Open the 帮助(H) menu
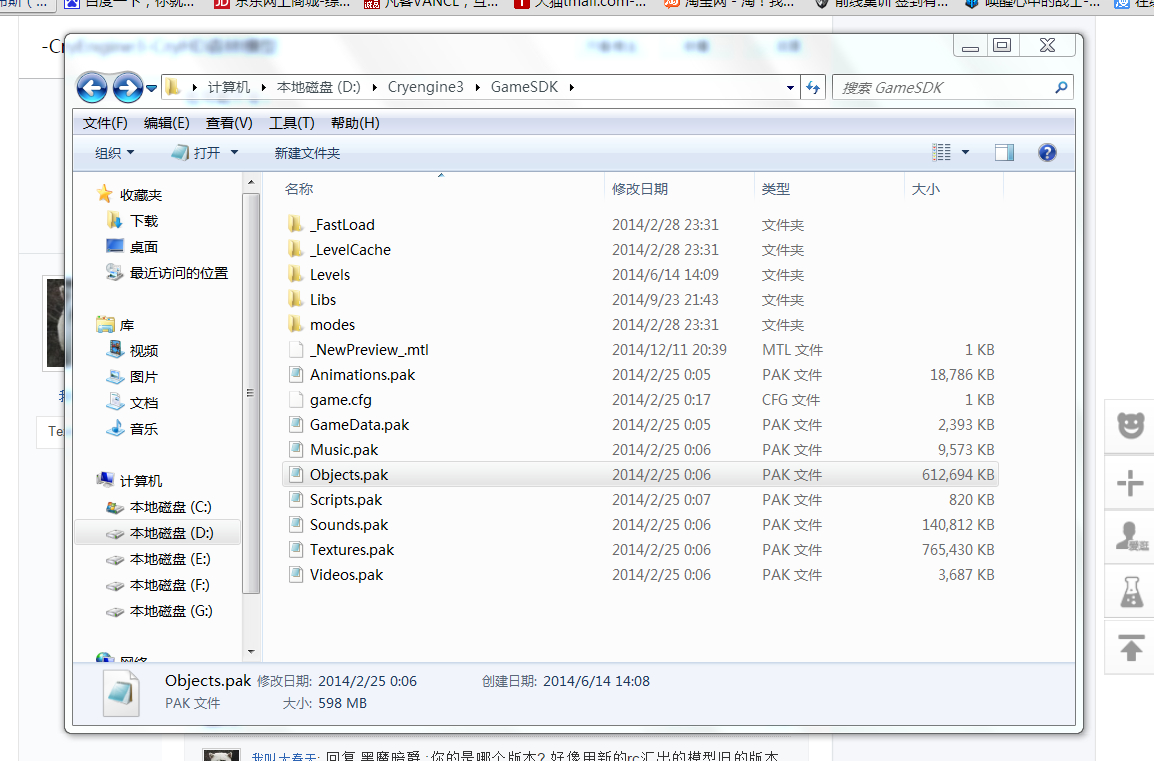Screen dimensions: 1154x761 (x=355, y=123)
